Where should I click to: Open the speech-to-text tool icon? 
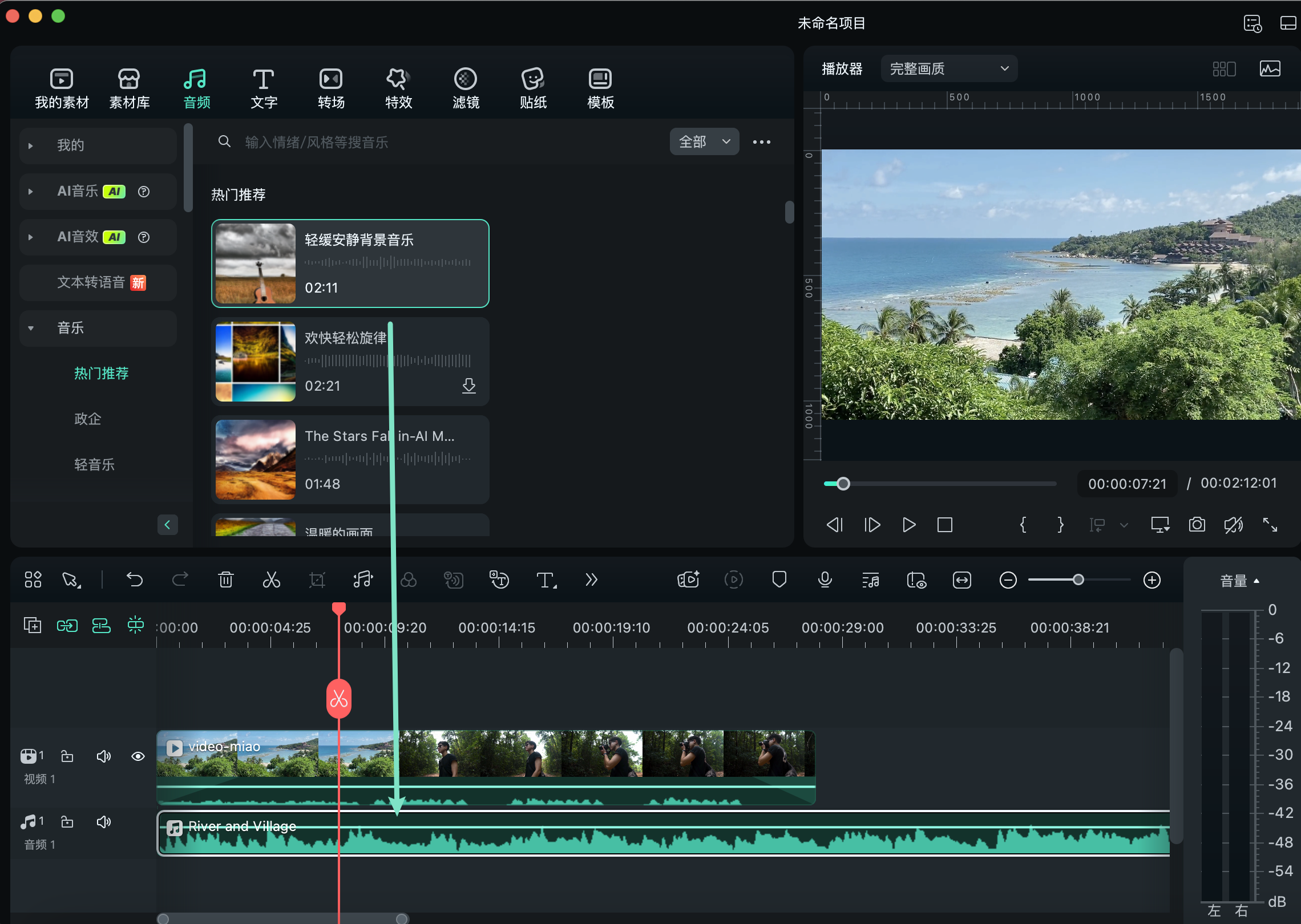(500, 580)
